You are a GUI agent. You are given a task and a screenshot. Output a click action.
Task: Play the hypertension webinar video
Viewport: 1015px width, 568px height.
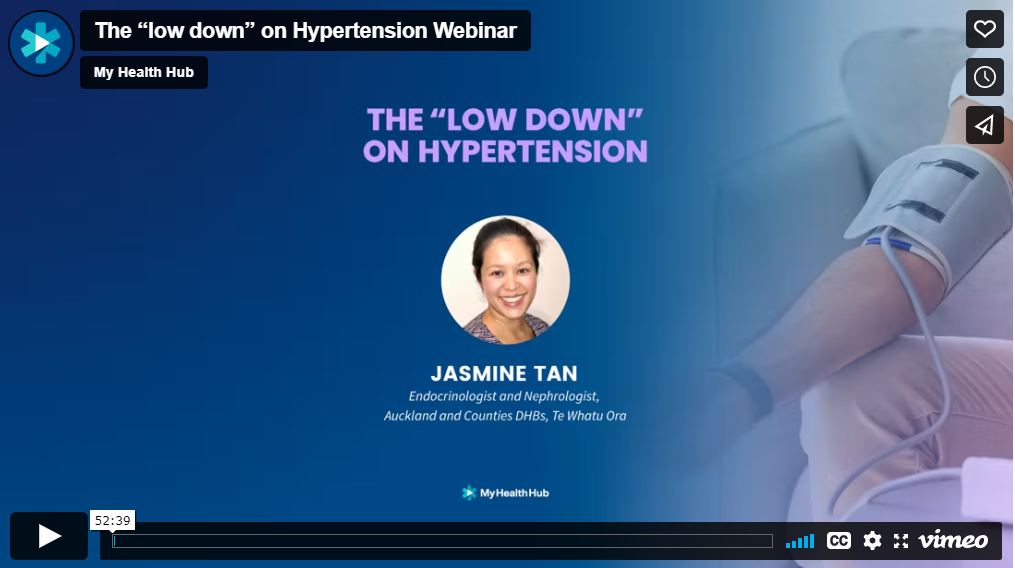pyautogui.click(x=49, y=536)
